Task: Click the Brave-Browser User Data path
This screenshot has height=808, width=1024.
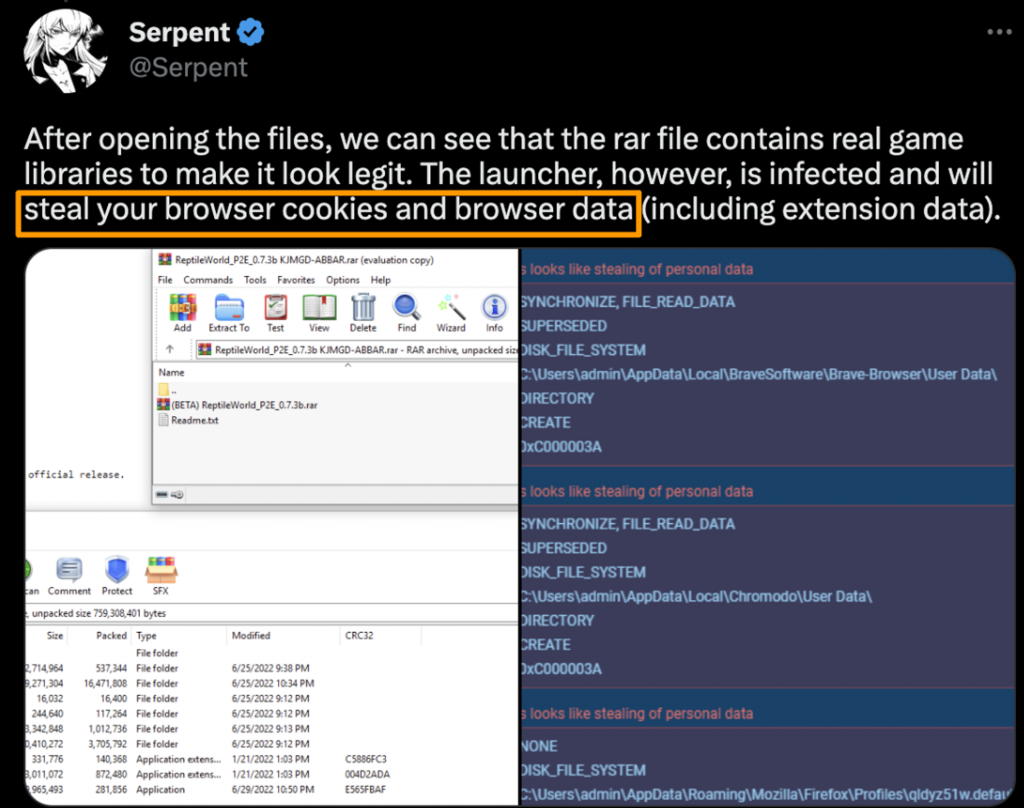Action: click(759, 375)
